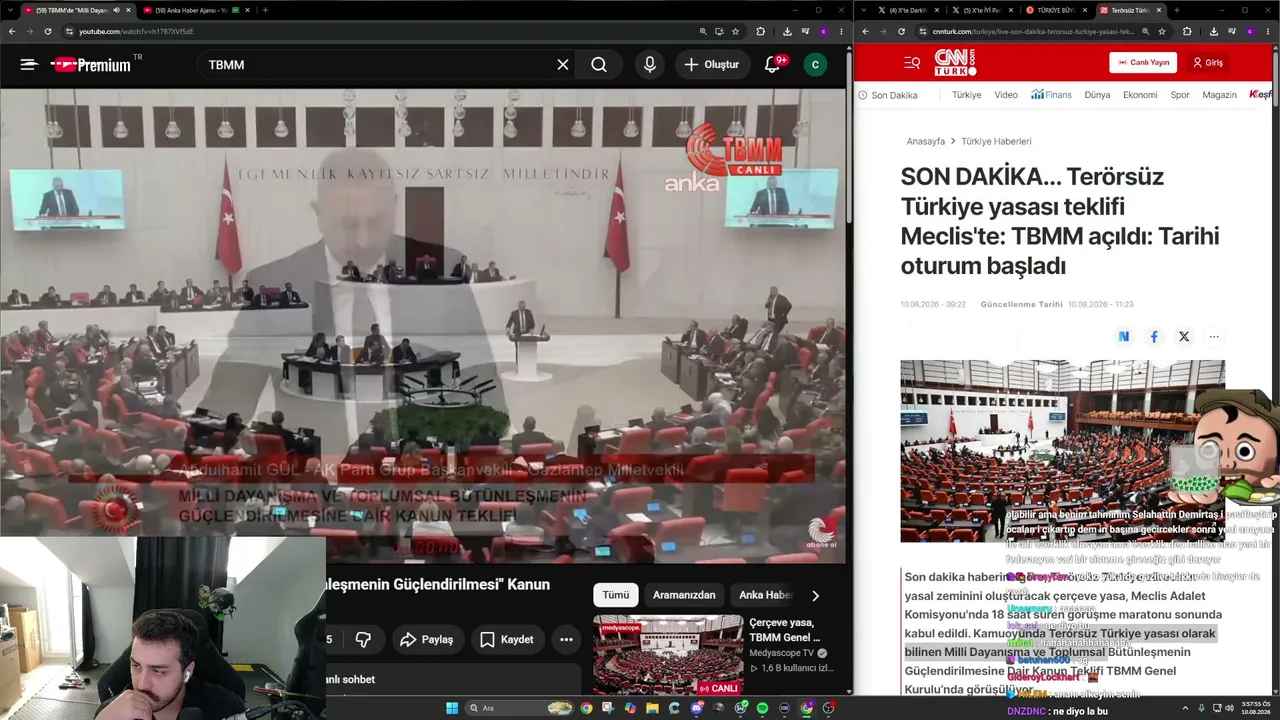The width and height of the screenshot is (1280, 720).
Task: Bookmark the CNN Türk page with star
Action: click(1162, 31)
